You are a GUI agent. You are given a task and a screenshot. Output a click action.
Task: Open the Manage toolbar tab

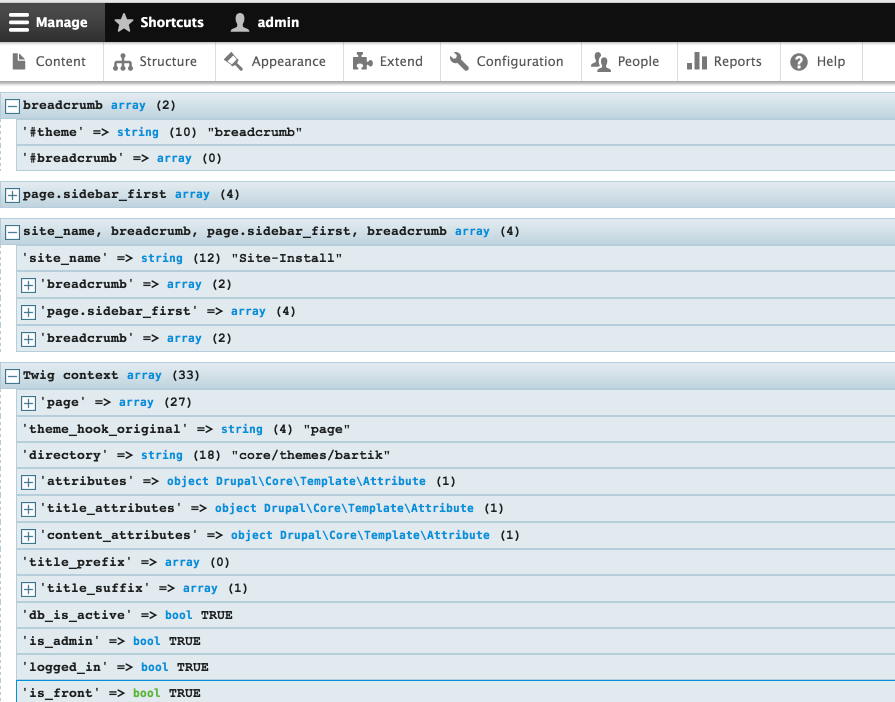[52, 22]
